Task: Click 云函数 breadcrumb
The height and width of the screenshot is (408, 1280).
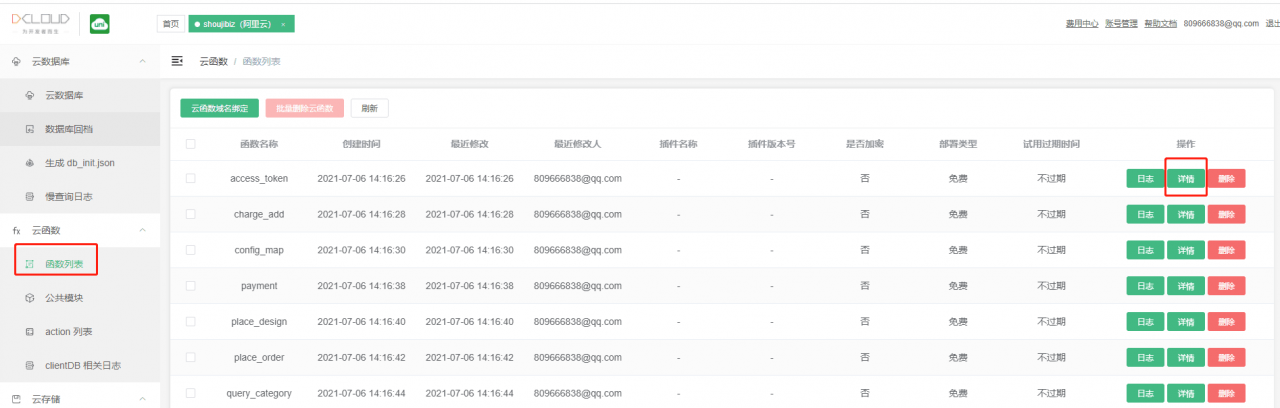Action: click(x=212, y=62)
